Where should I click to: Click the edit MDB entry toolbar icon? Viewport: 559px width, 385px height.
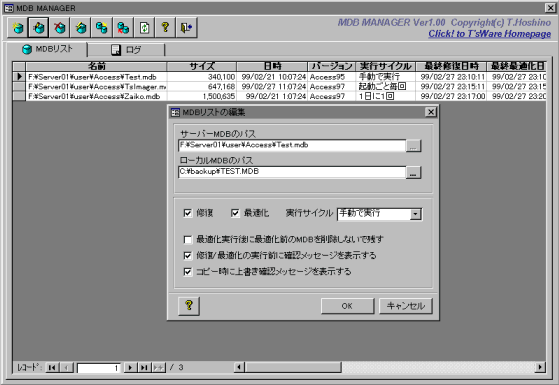39,27
